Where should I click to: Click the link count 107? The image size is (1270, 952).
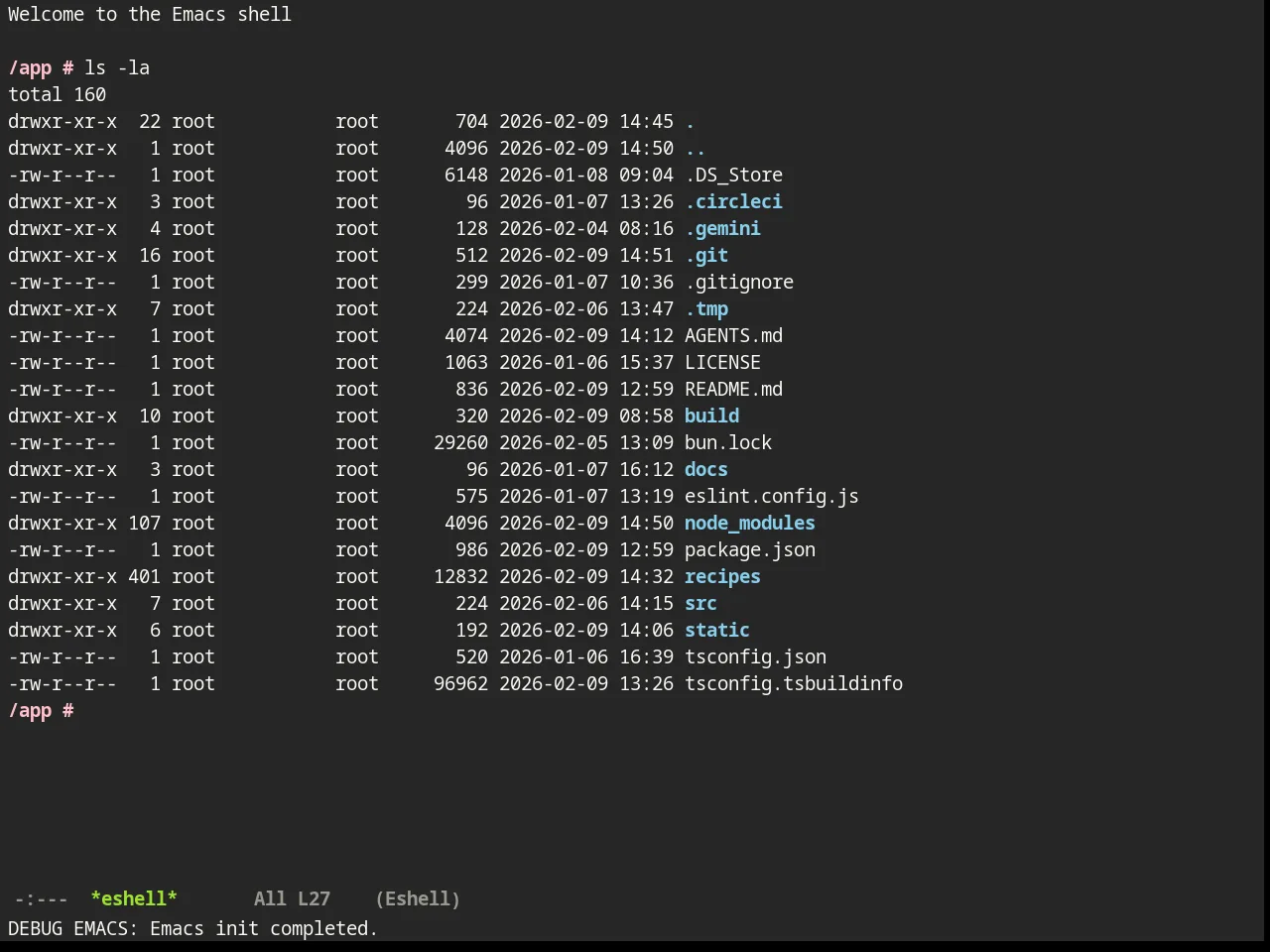pyautogui.click(x=144, y=523)
